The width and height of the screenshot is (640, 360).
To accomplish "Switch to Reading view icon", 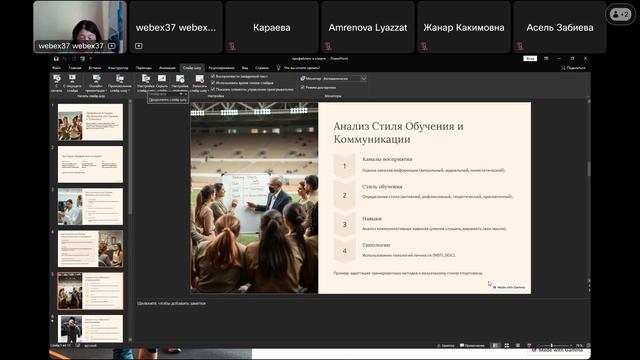I will click(x=518, y=345).
